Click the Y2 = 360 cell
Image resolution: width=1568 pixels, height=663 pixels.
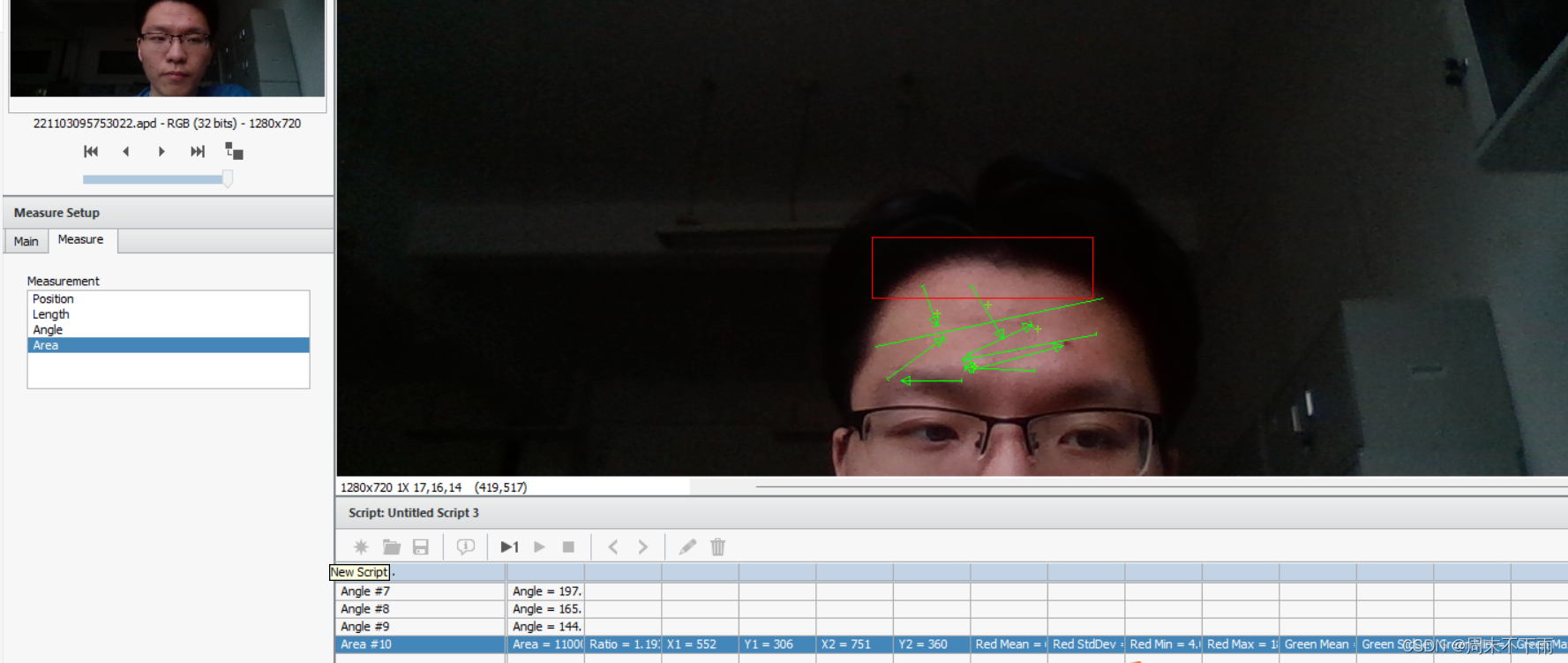pyautogui.click(x=932, y=644)
